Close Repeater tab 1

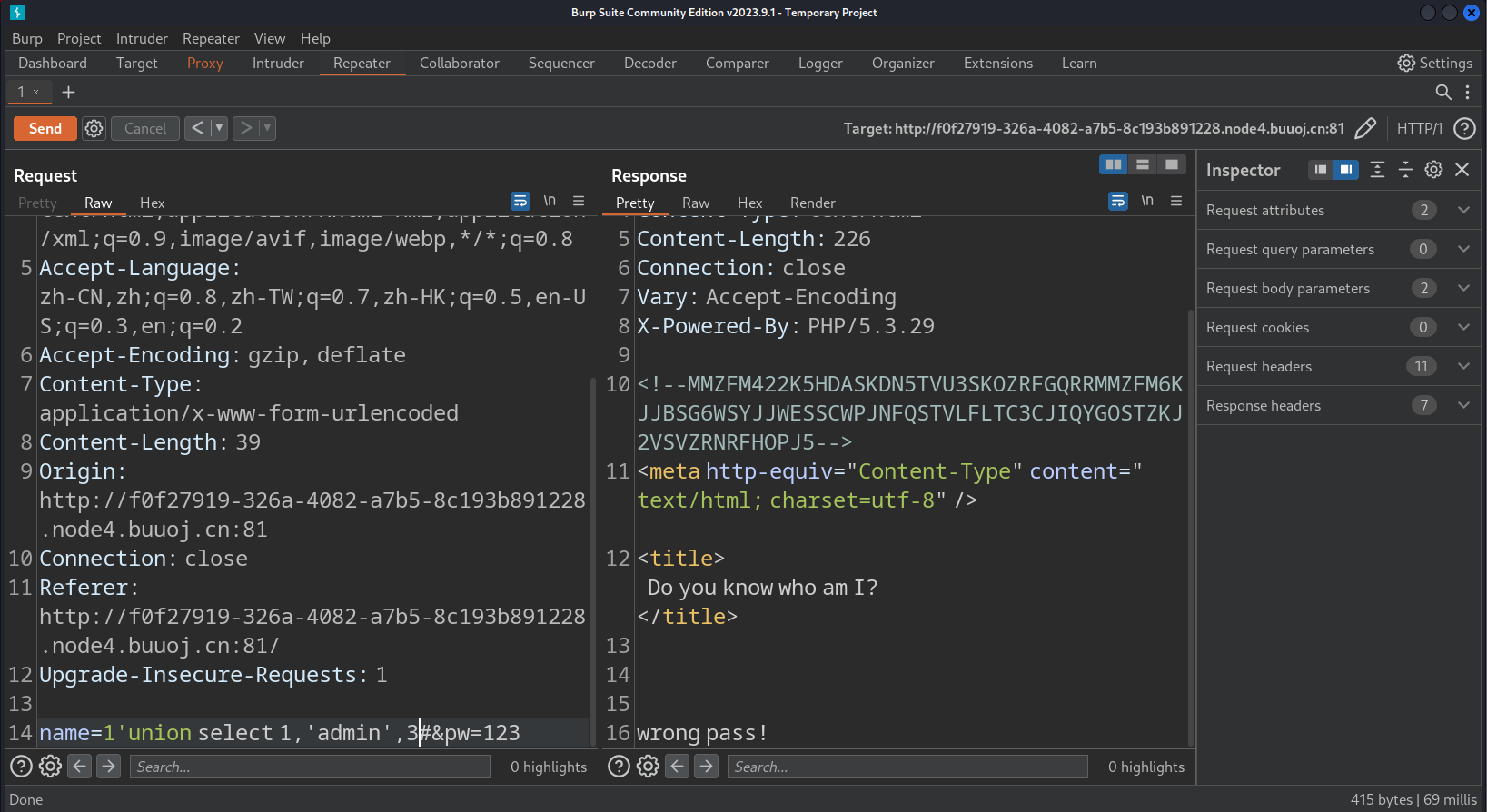[x=36, y=92]
